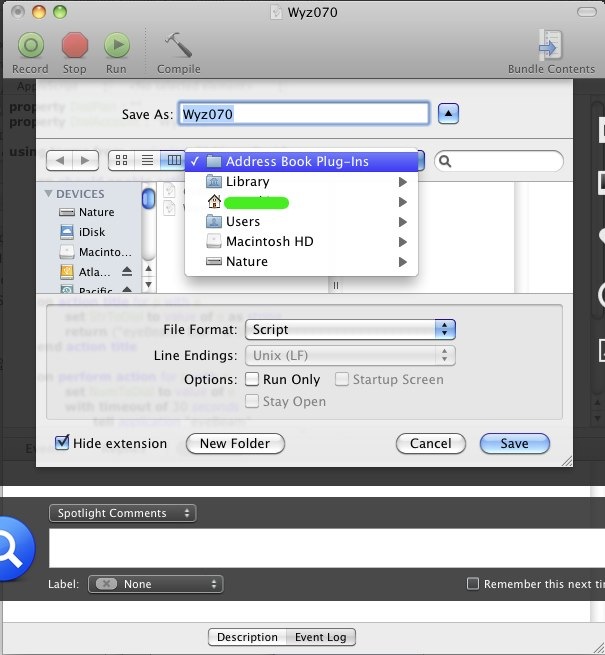
Task: Choose Users from the path menu
Action: 301,222
